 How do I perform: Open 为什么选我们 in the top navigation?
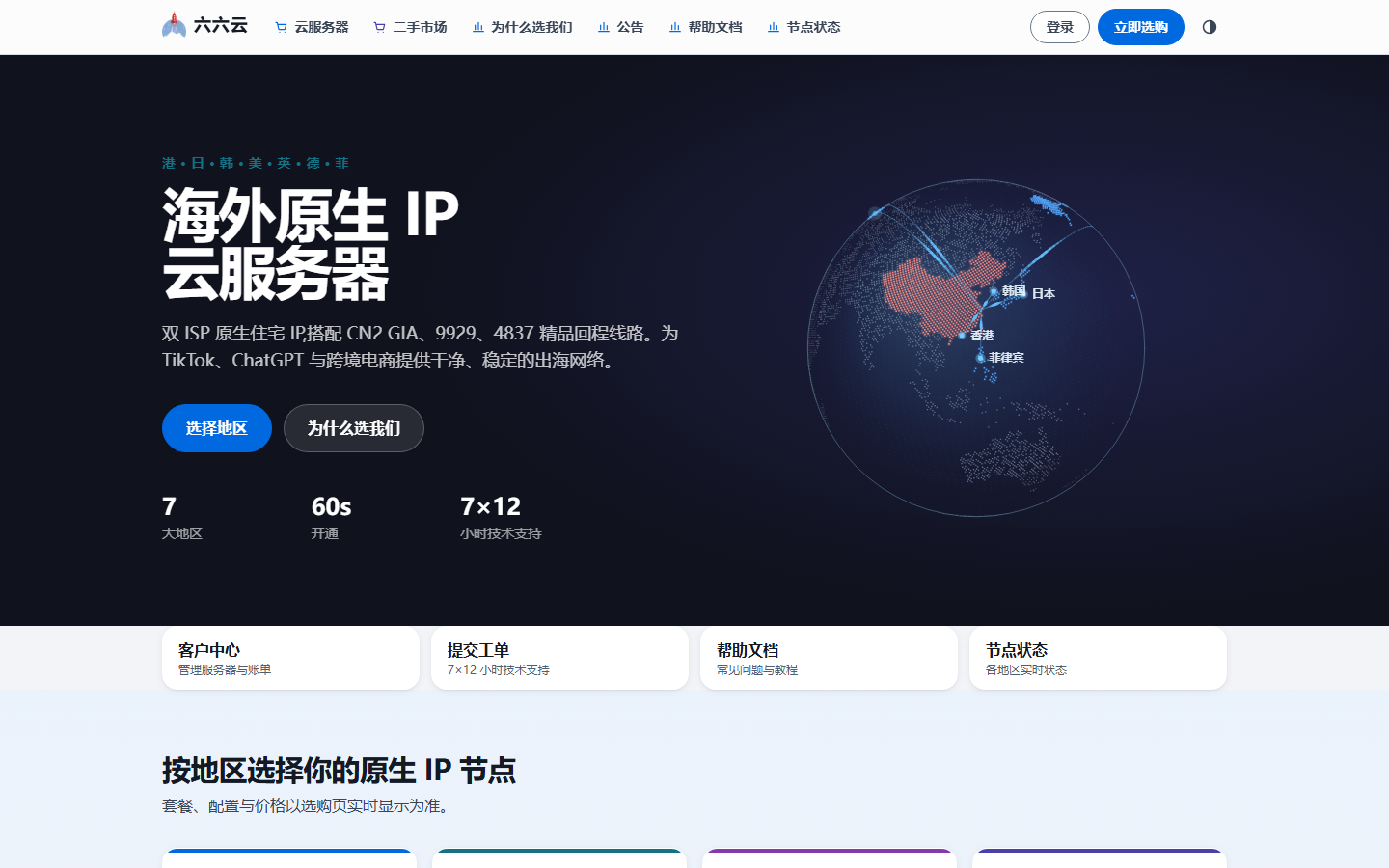[522, 27]
